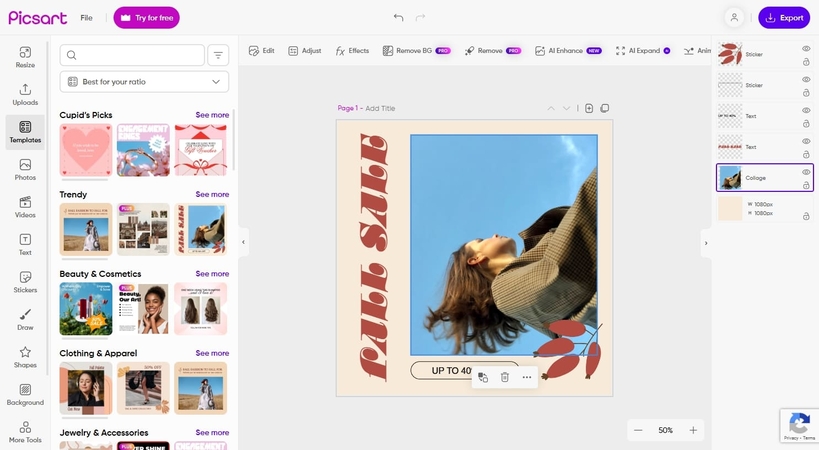Screen dimensions: 819x450
Task: Collapse the right layers panel
Action: click(706, 243)
